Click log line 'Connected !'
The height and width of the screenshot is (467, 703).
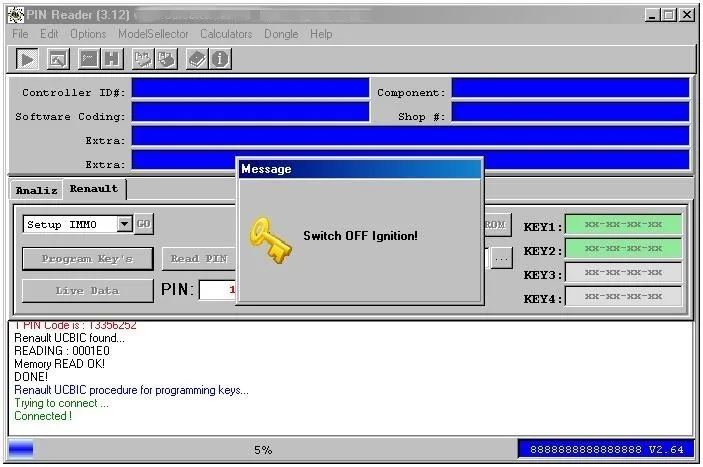coord(43,416)
